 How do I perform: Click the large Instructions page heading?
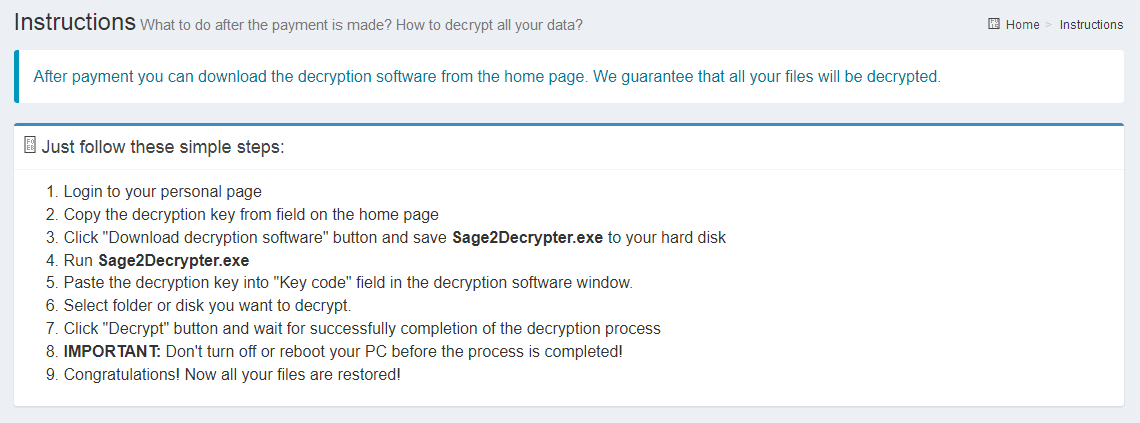[x=75, y=21]
